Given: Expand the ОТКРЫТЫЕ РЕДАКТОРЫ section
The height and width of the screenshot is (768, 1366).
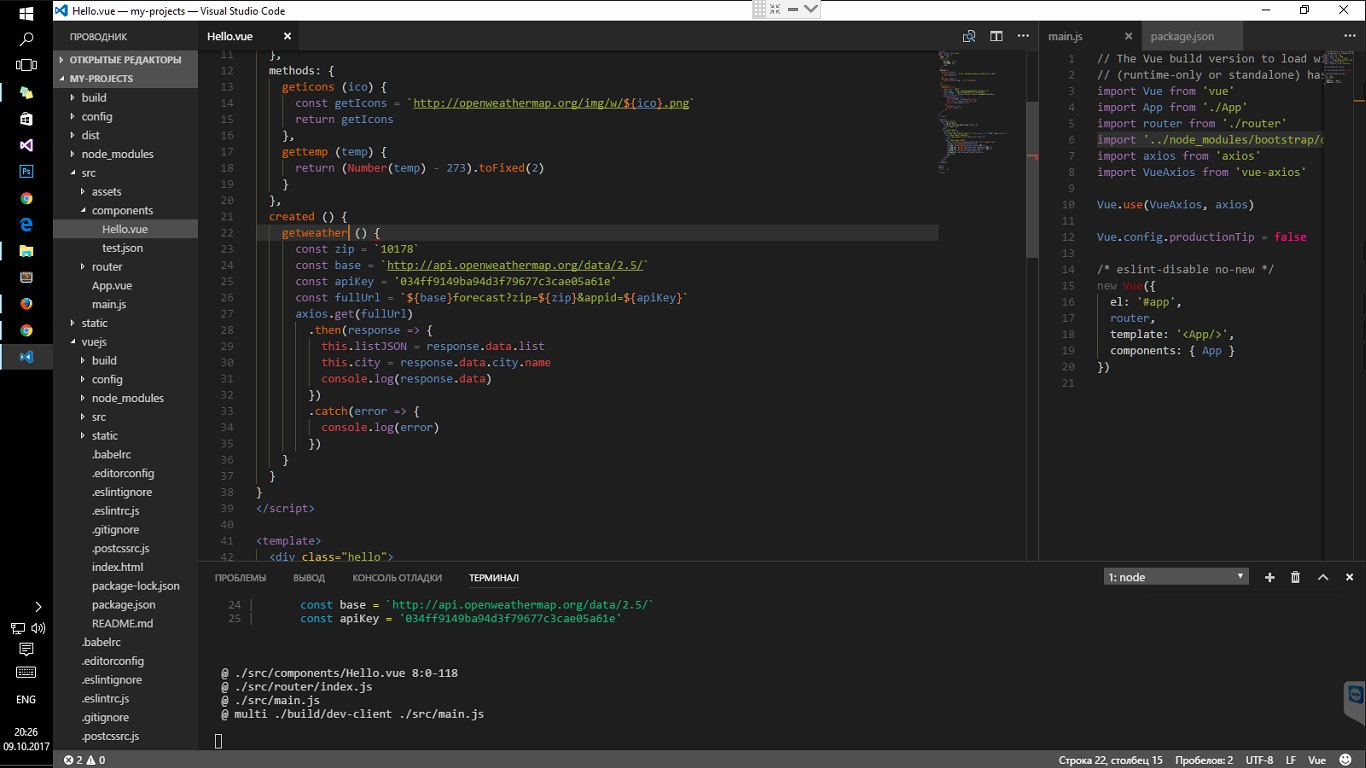Looking at the screenshot, I should [126, 60].
